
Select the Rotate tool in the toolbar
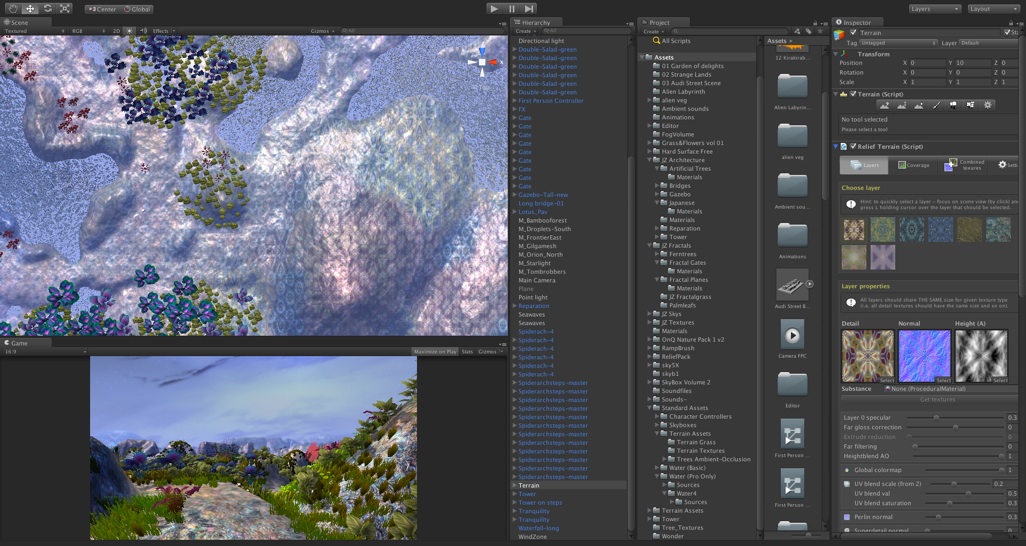(47, 8)
